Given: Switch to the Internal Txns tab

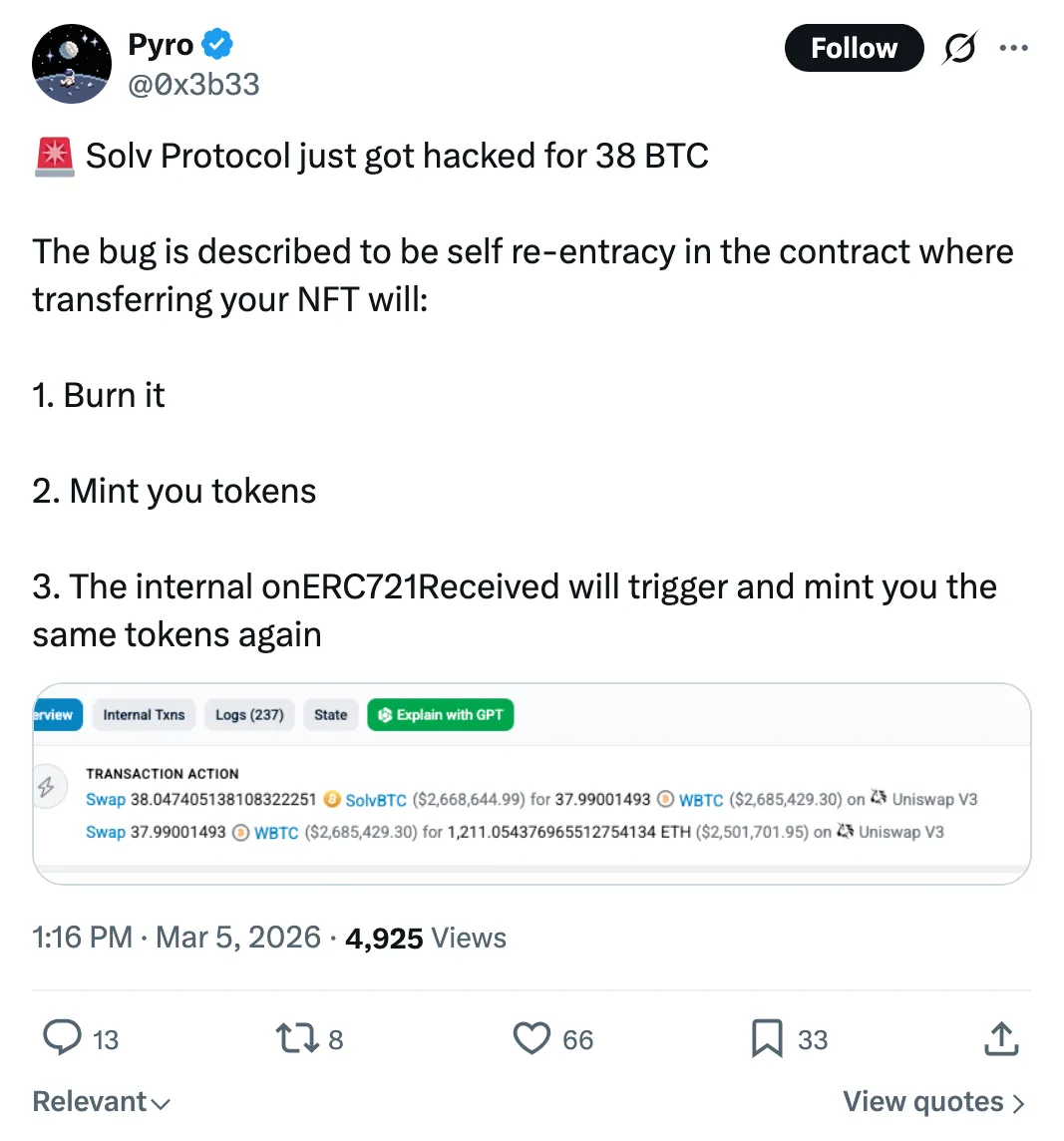Looking at the screenshot, I should (144, 715).
